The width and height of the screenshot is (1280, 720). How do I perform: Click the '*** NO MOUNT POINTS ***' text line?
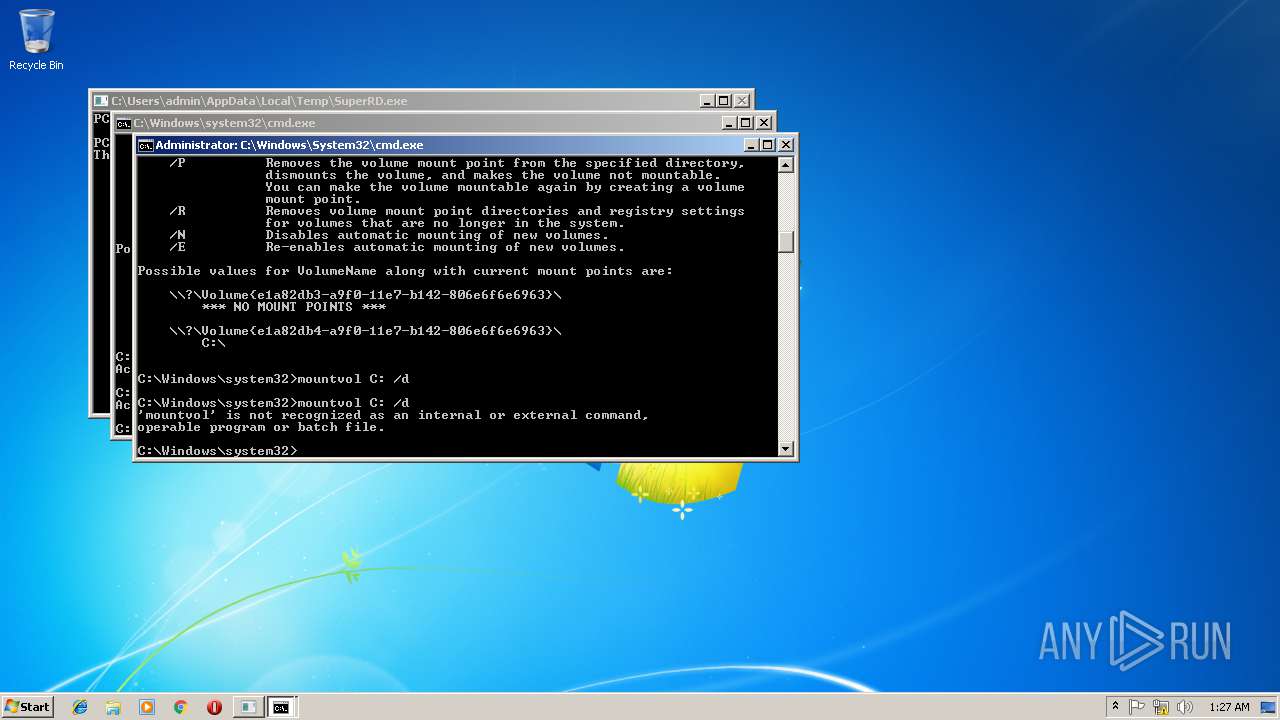coord(293,307)
